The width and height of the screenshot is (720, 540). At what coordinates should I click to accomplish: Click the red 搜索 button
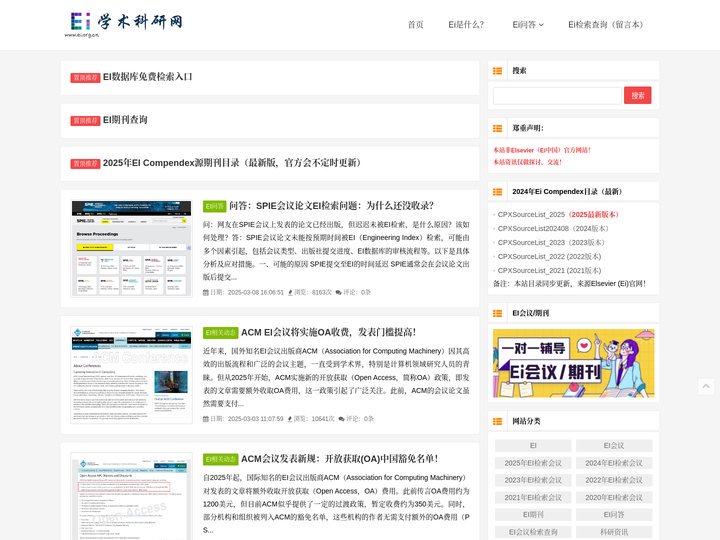click(x=637, y=96)
